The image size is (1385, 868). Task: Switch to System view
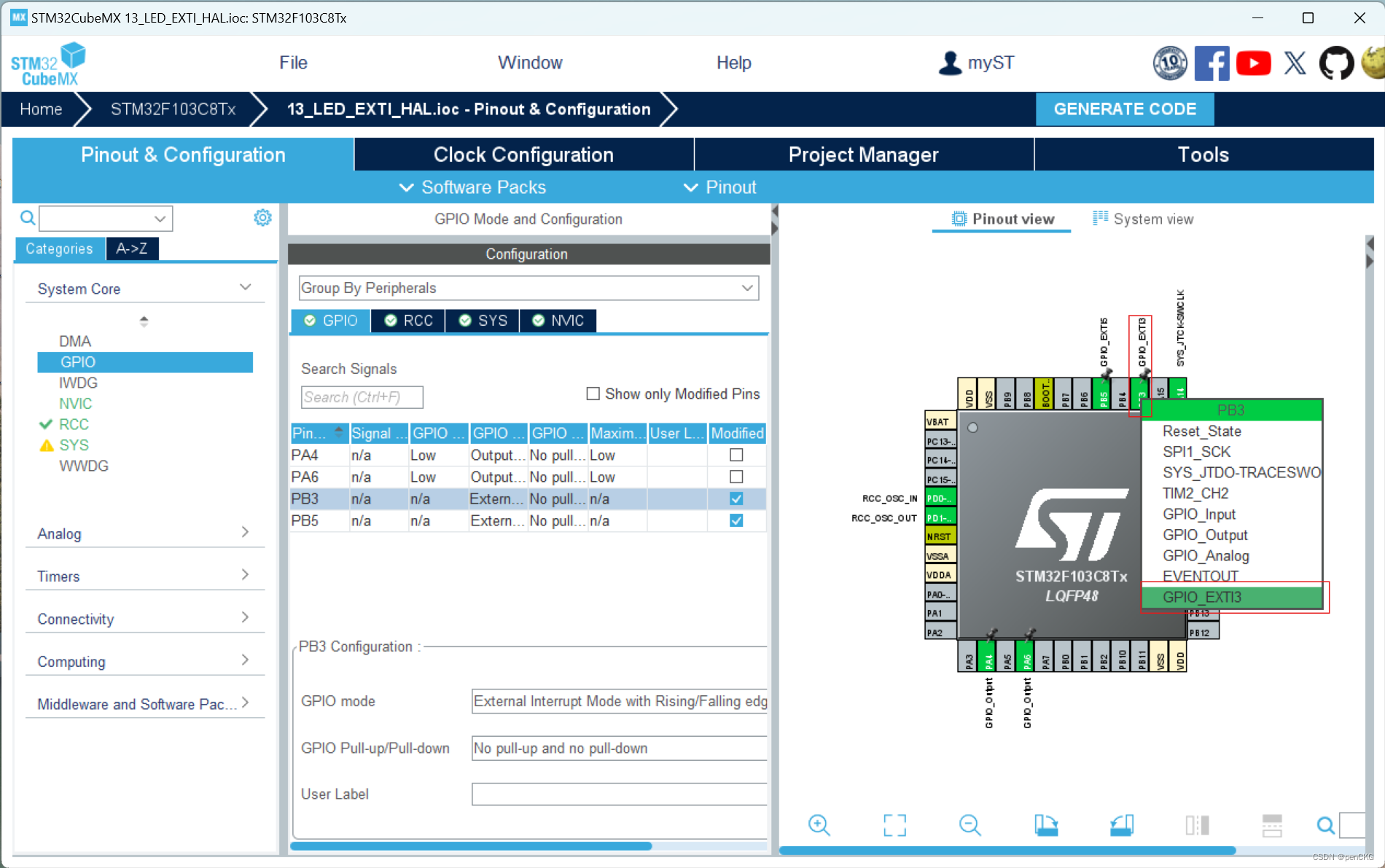(1143, 219)
